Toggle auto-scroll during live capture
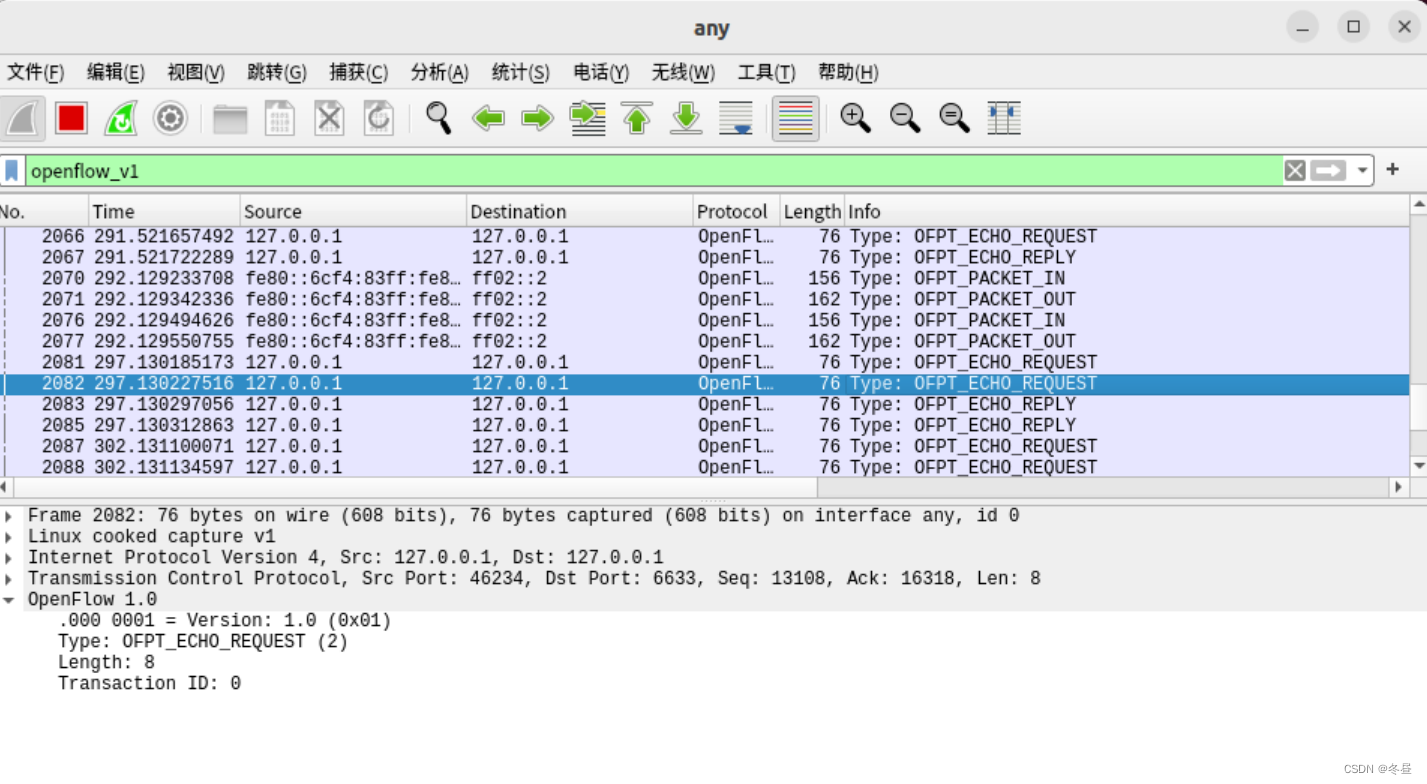The image size is (1427, 784). click(x=736, y=118)
